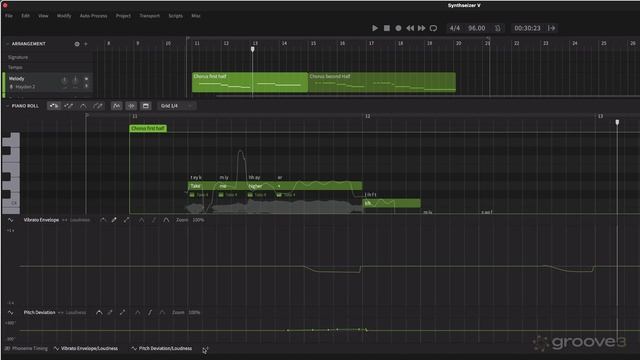Select the pencil tool in Vibrato Envelope panel
Screen dimensions: 640x360
[114, 220]
